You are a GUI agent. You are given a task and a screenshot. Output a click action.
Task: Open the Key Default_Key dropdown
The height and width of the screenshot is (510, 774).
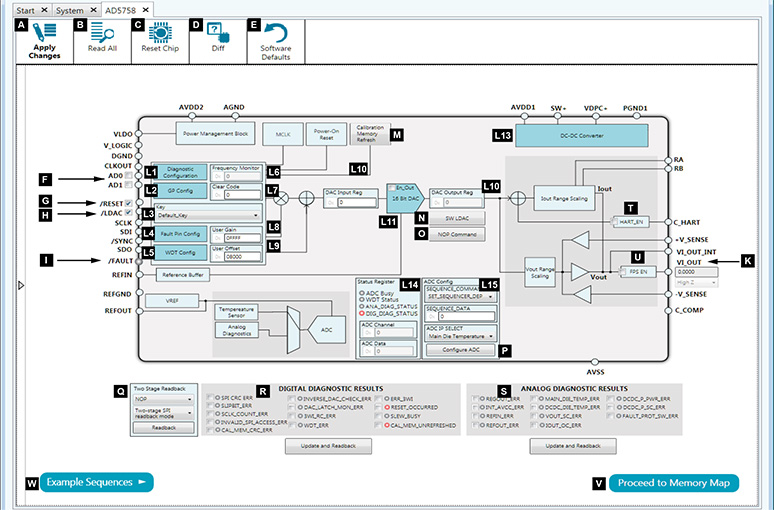point(208,216)
